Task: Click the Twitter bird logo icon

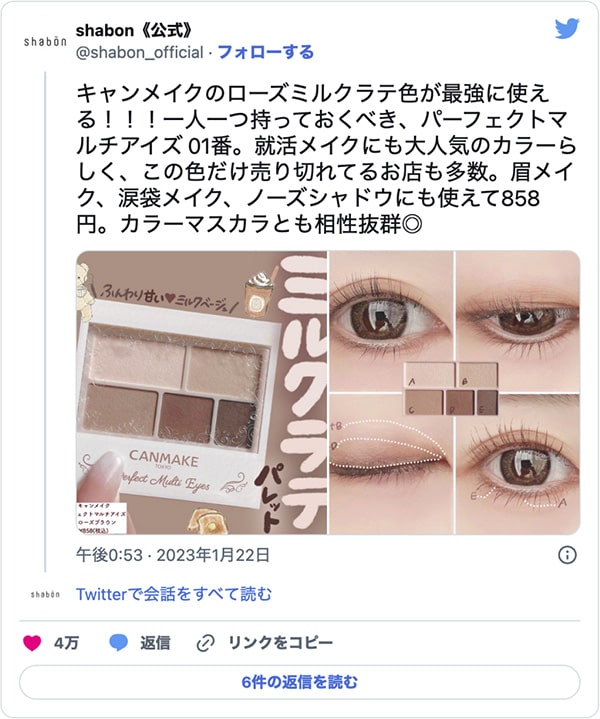Action: click(x=567, y=29)
